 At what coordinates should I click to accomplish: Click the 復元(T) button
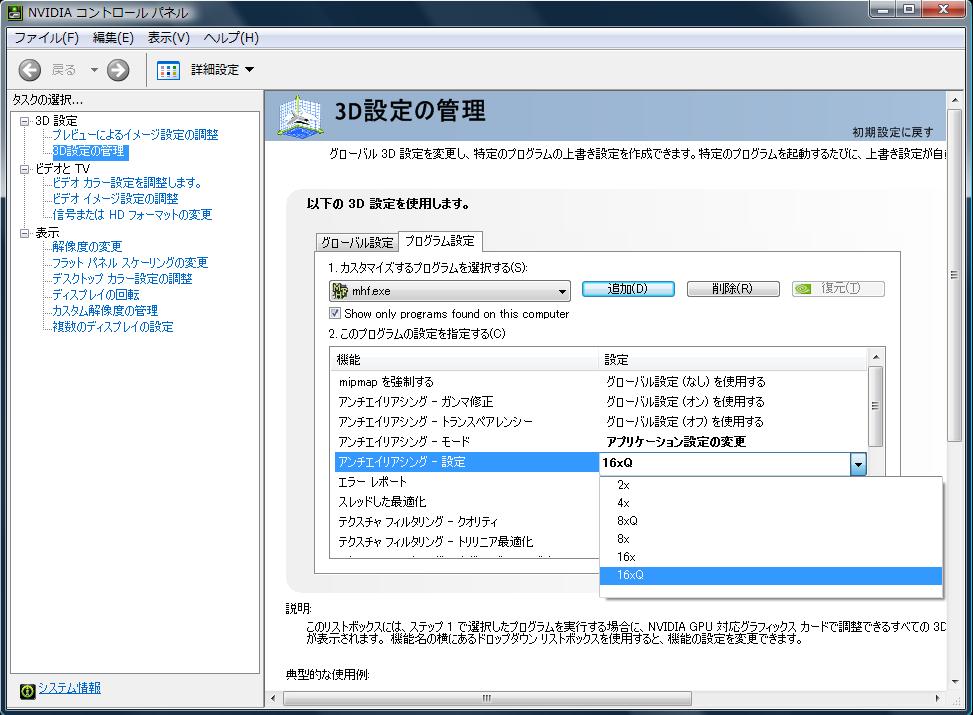tap(838, 289)
